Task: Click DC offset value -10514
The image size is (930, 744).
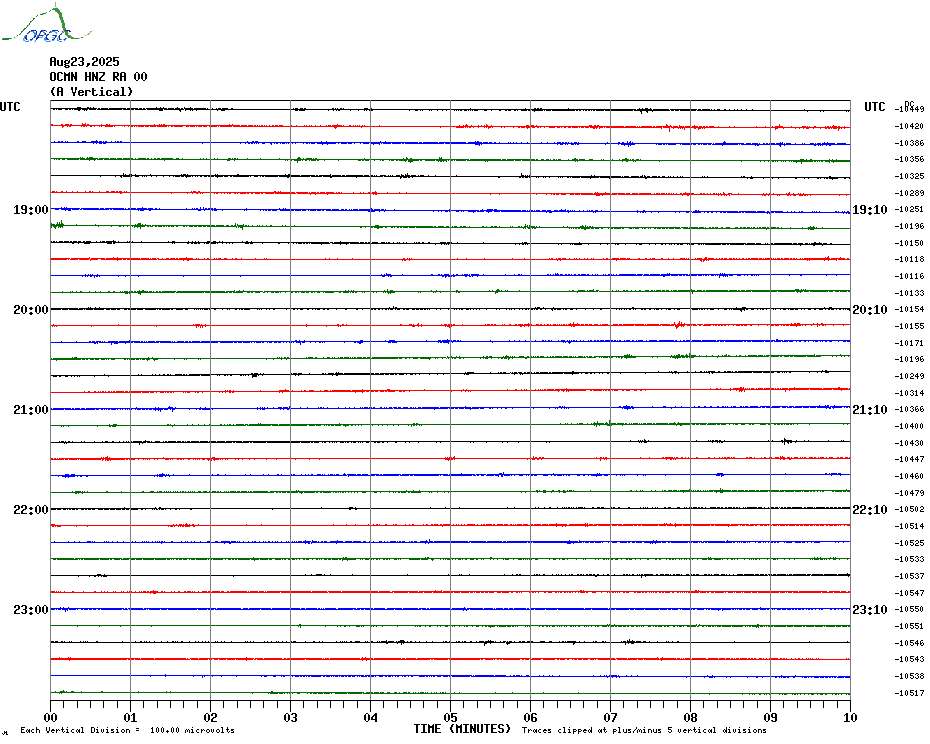Action: pyautogui.click(x=910, y=526)
